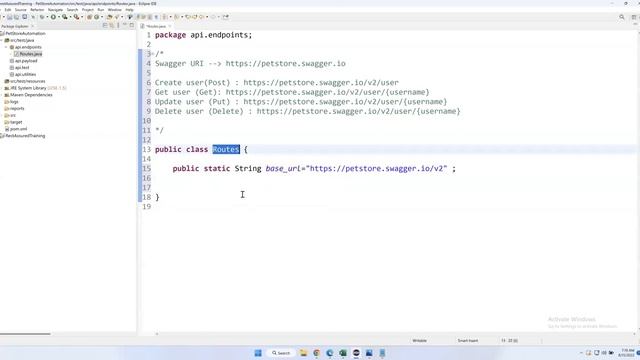Run the program with the green Run icon
Screen dimensions: 640x360
tap(53, 17)
